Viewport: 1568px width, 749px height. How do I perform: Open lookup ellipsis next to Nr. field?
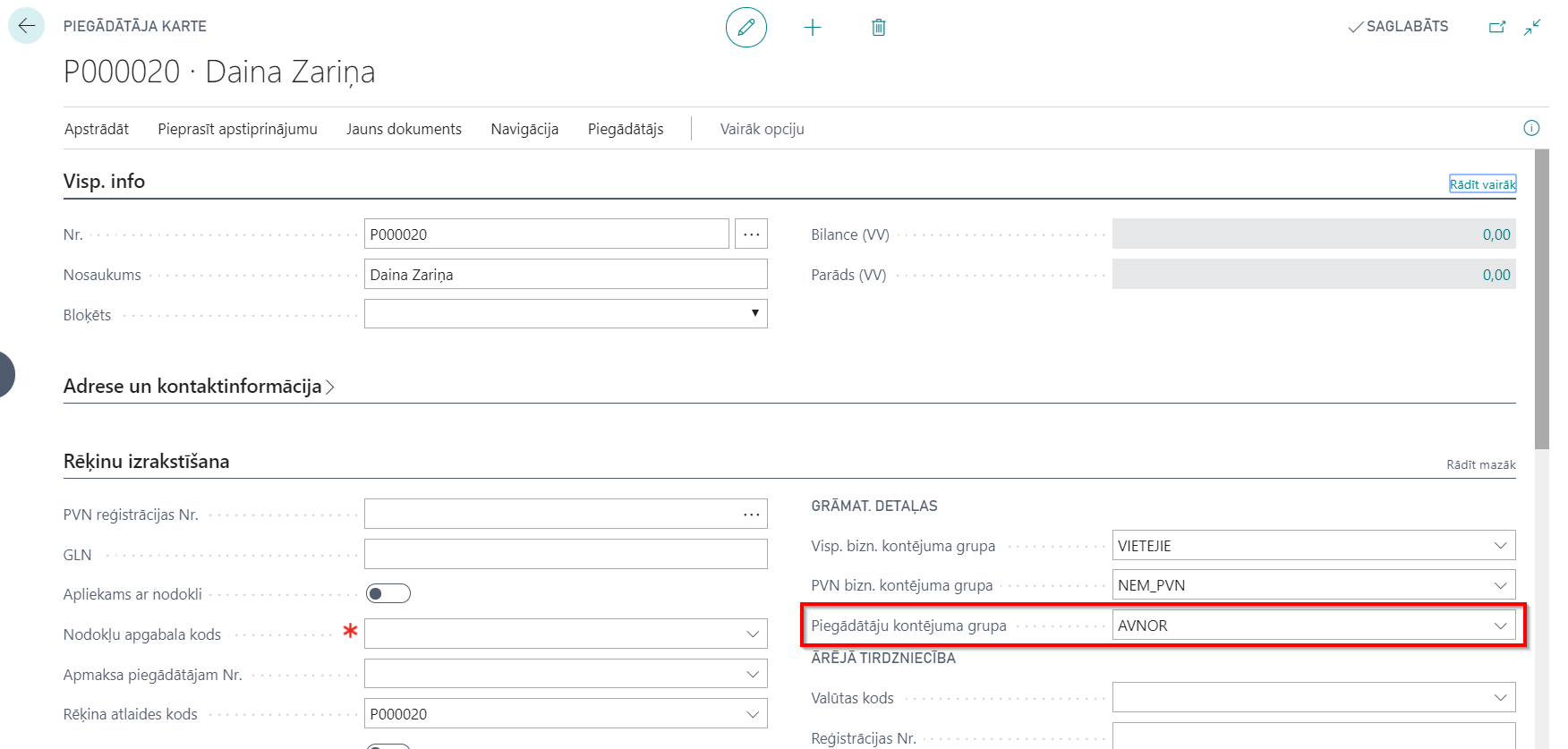752,234
